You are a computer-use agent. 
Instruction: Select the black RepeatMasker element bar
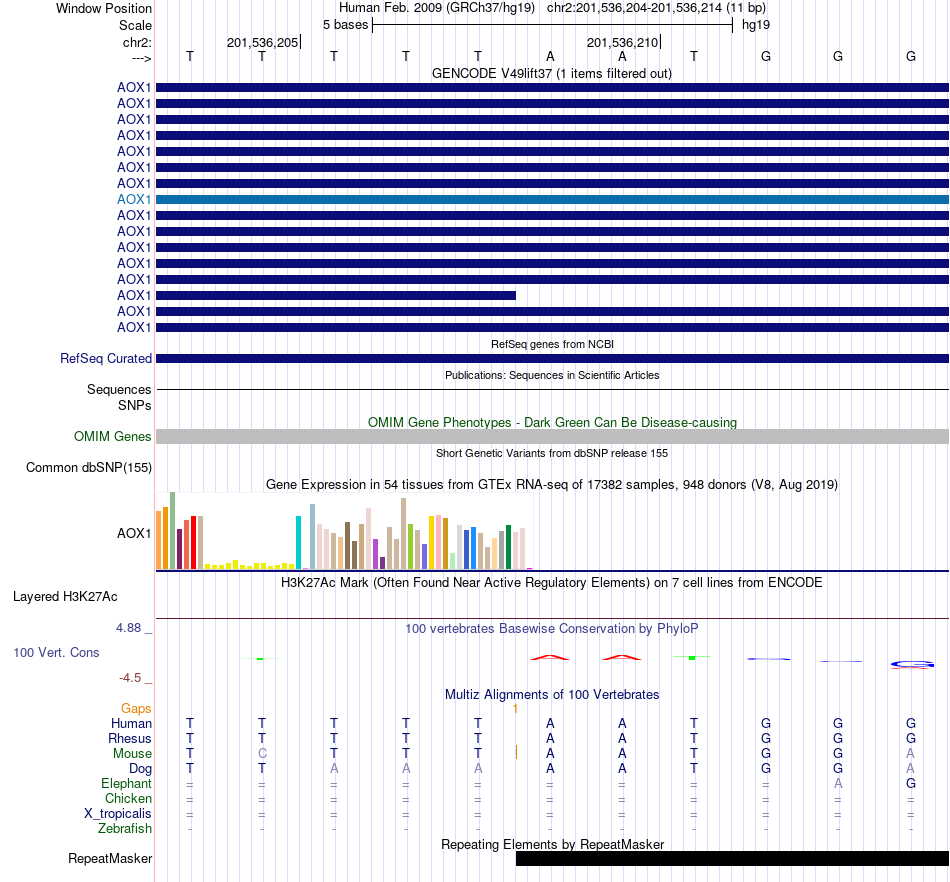pyautogui.click(x=732, y=858)
